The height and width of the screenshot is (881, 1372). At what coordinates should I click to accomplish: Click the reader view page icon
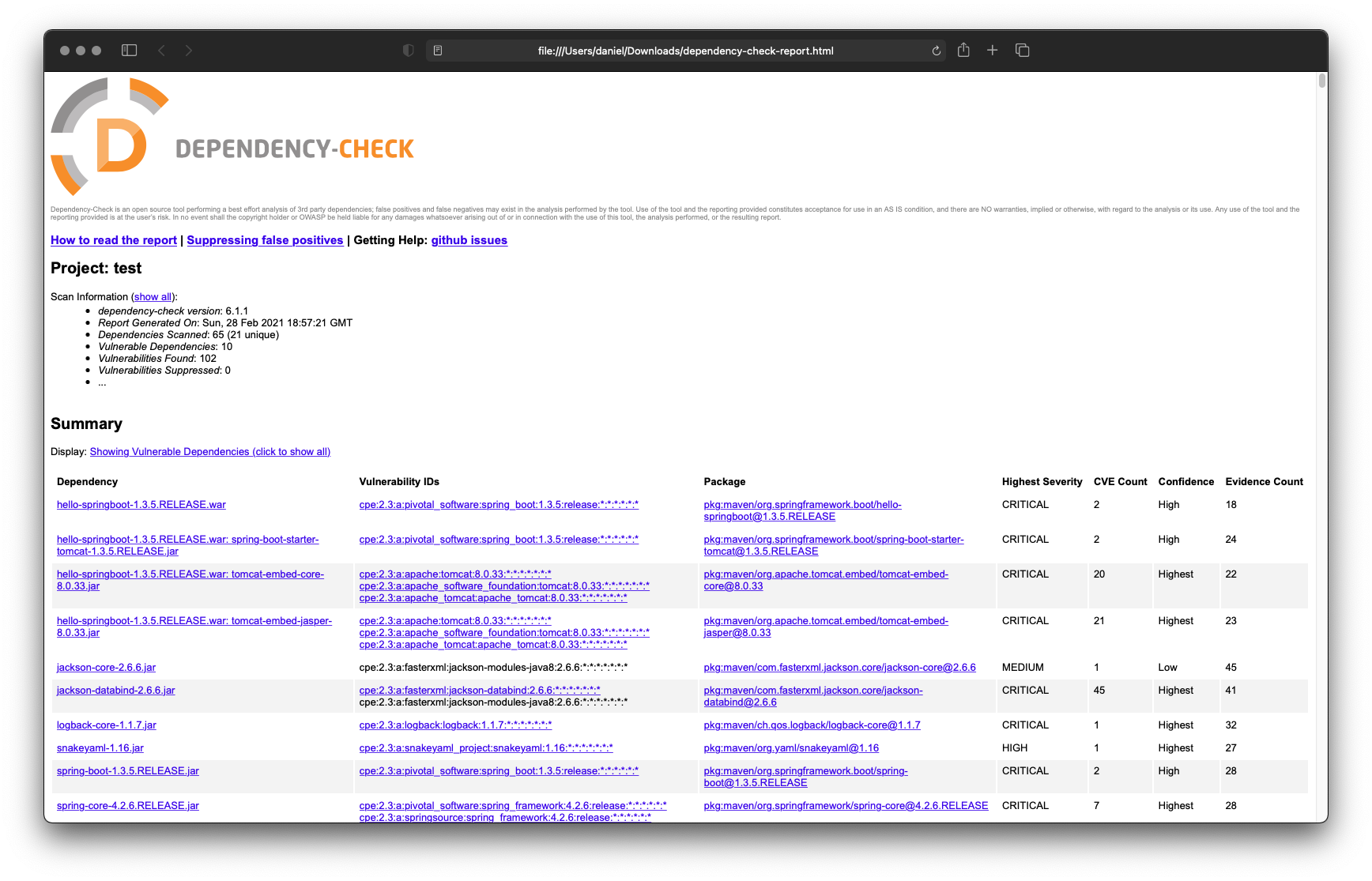point(438,51)
